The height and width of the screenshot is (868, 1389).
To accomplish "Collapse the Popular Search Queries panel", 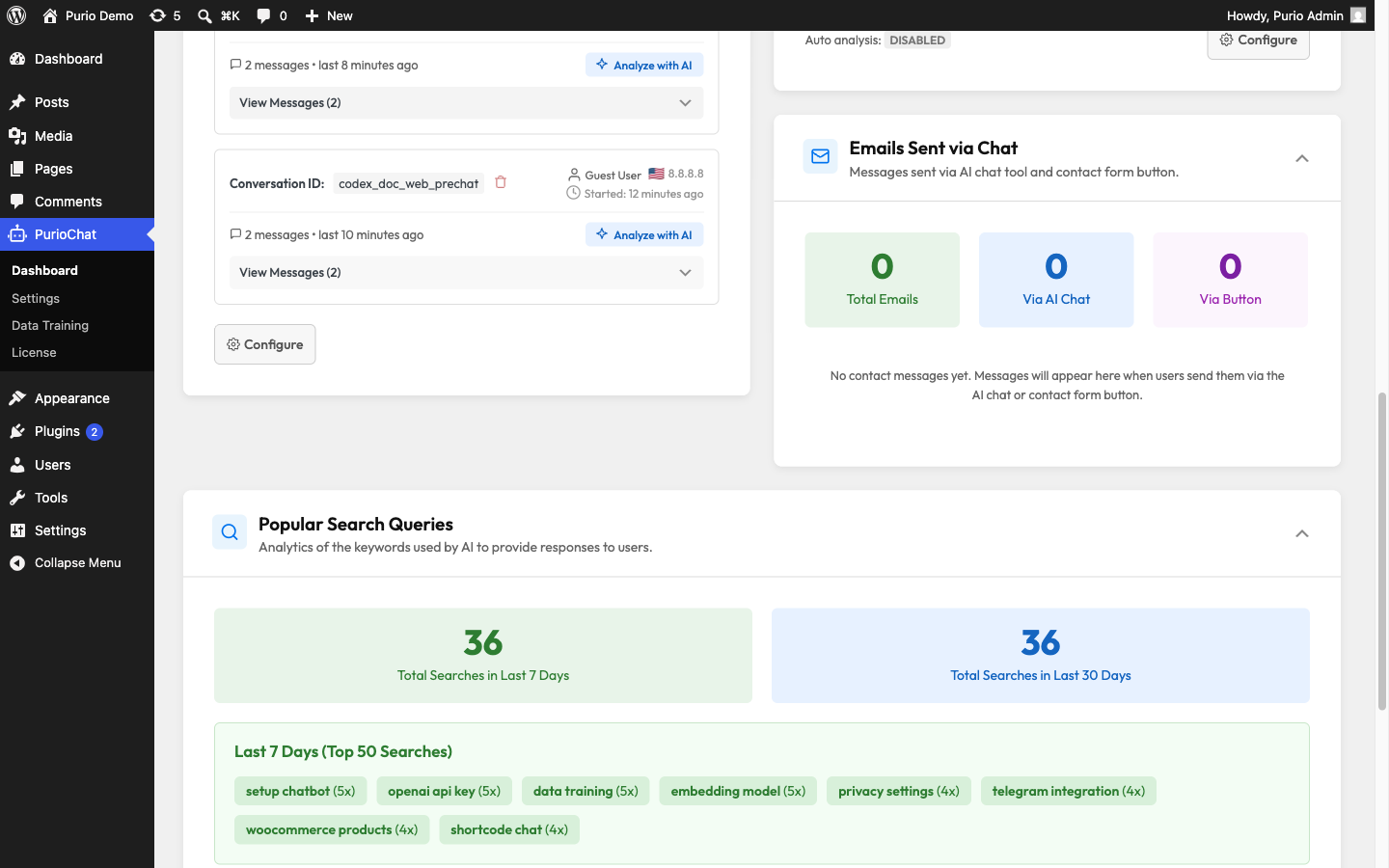I will coord(1301,533).
